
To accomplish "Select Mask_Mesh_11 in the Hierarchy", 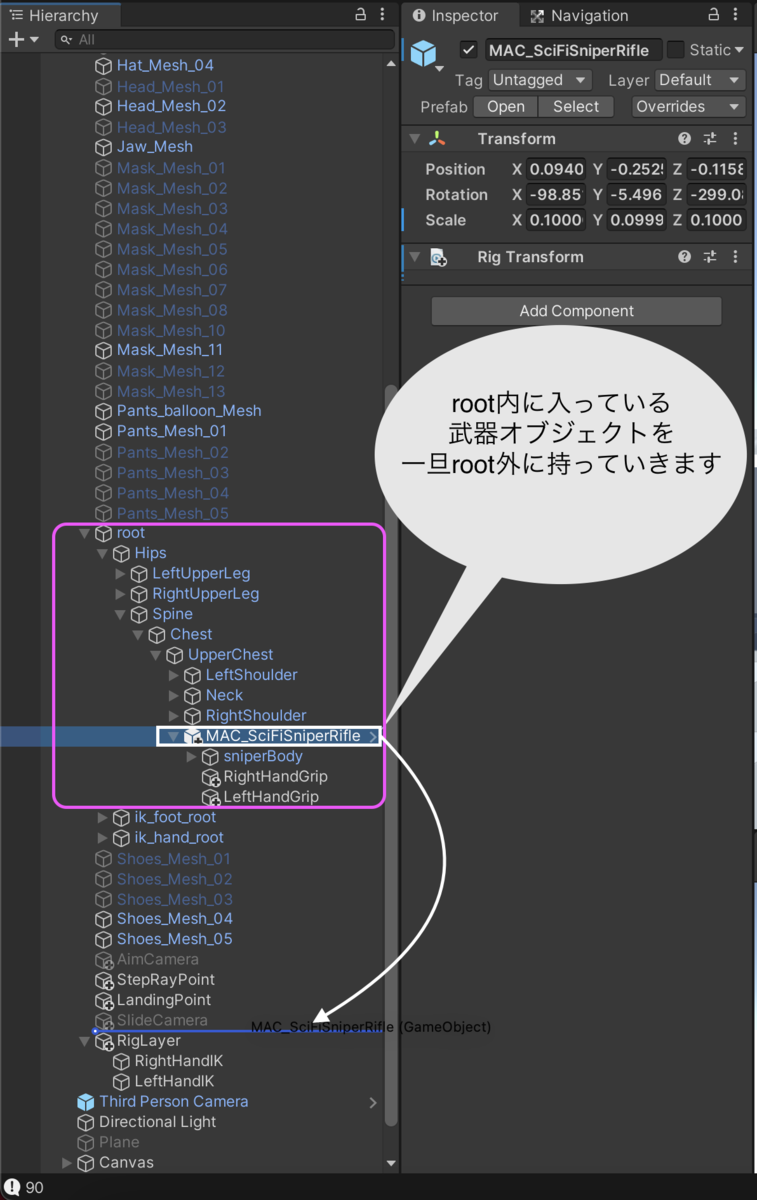I will [x=170, y=350].
